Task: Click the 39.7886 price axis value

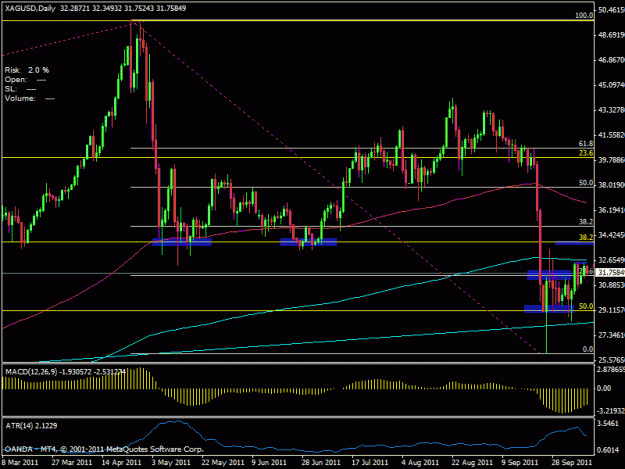Action: 611,160
